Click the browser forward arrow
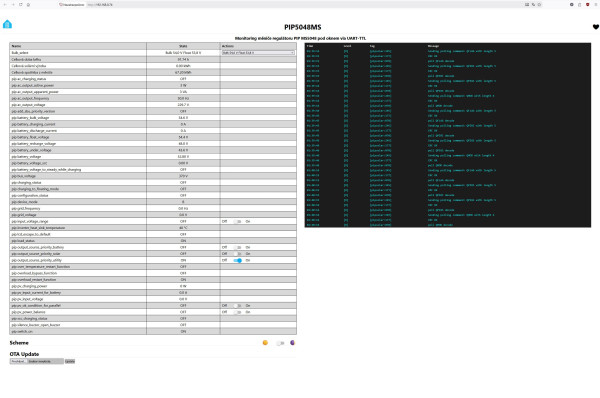 point(13,5)
